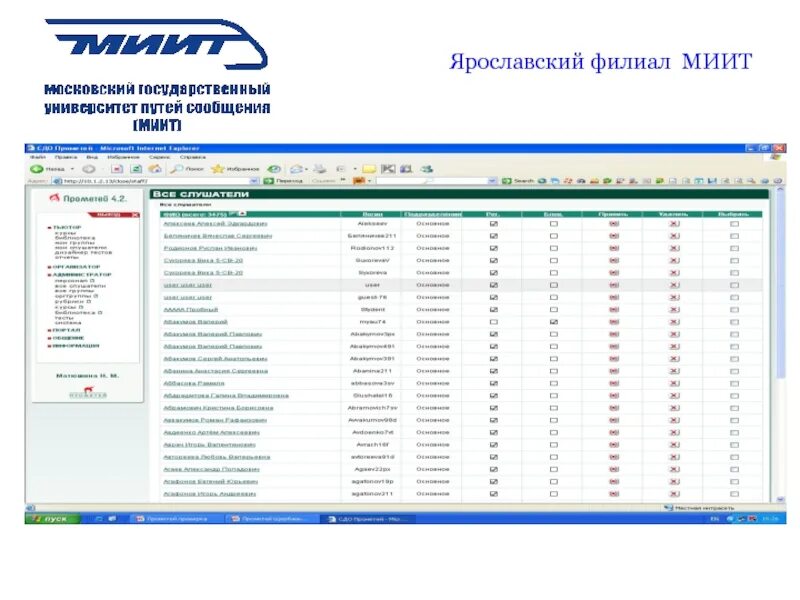Open the Search (Поиск) magnifier button

pos(187,169)
